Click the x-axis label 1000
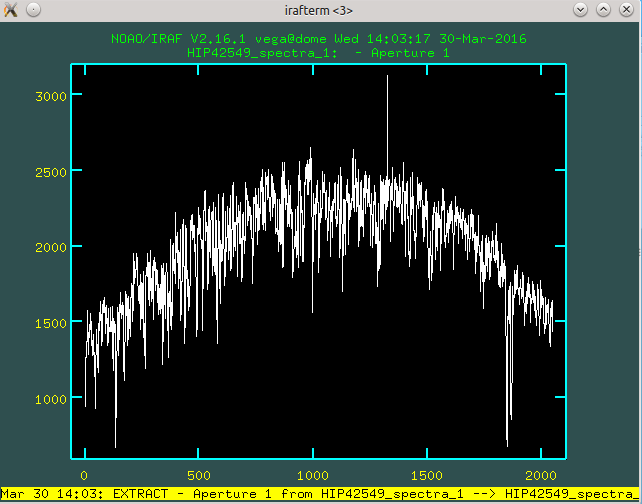The width and height of the screenshot is (642, 504). (x=313, y=475)
